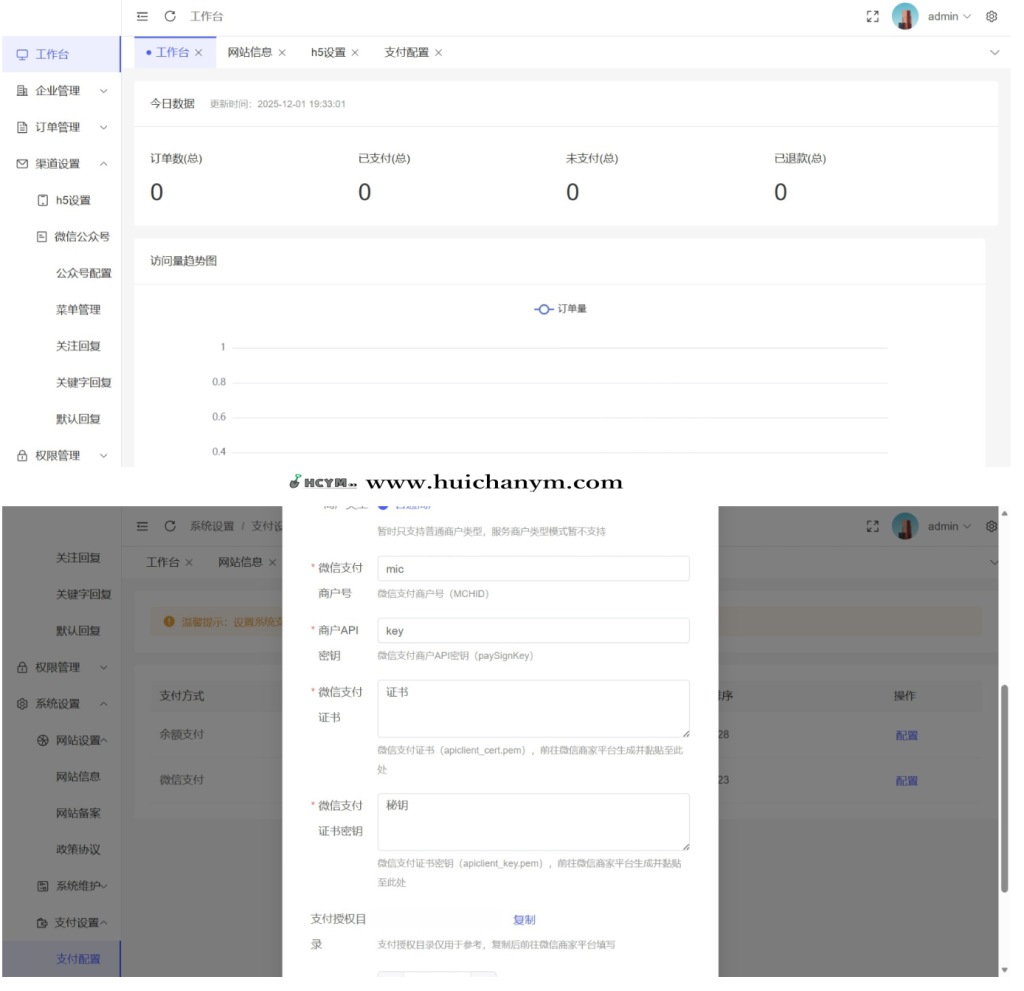Click the 微信支付证书 text area
Screen dimensions: 1024x991
click(533, 708)
